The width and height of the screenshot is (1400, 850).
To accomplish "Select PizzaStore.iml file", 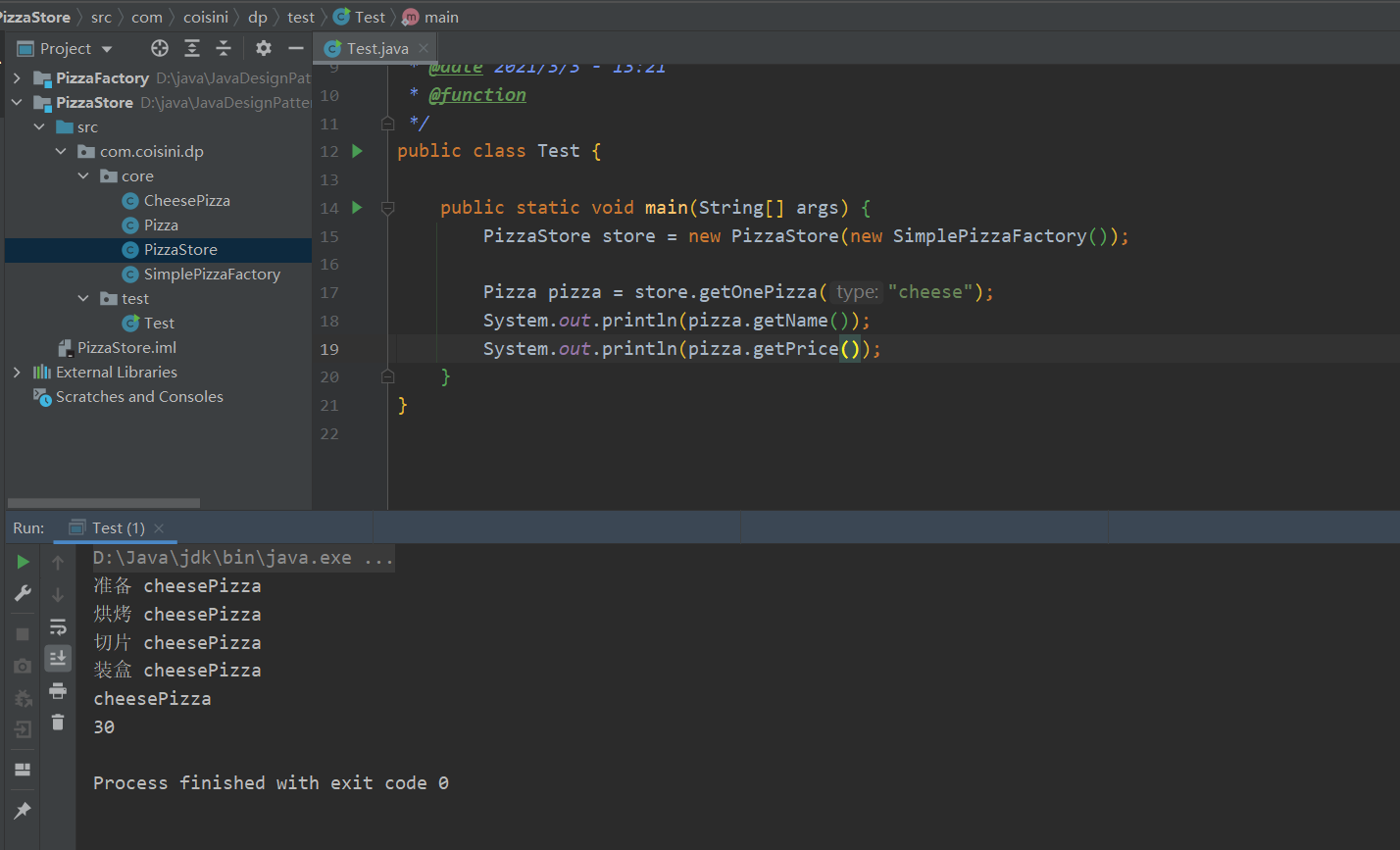I will click(x=127, y=347).
